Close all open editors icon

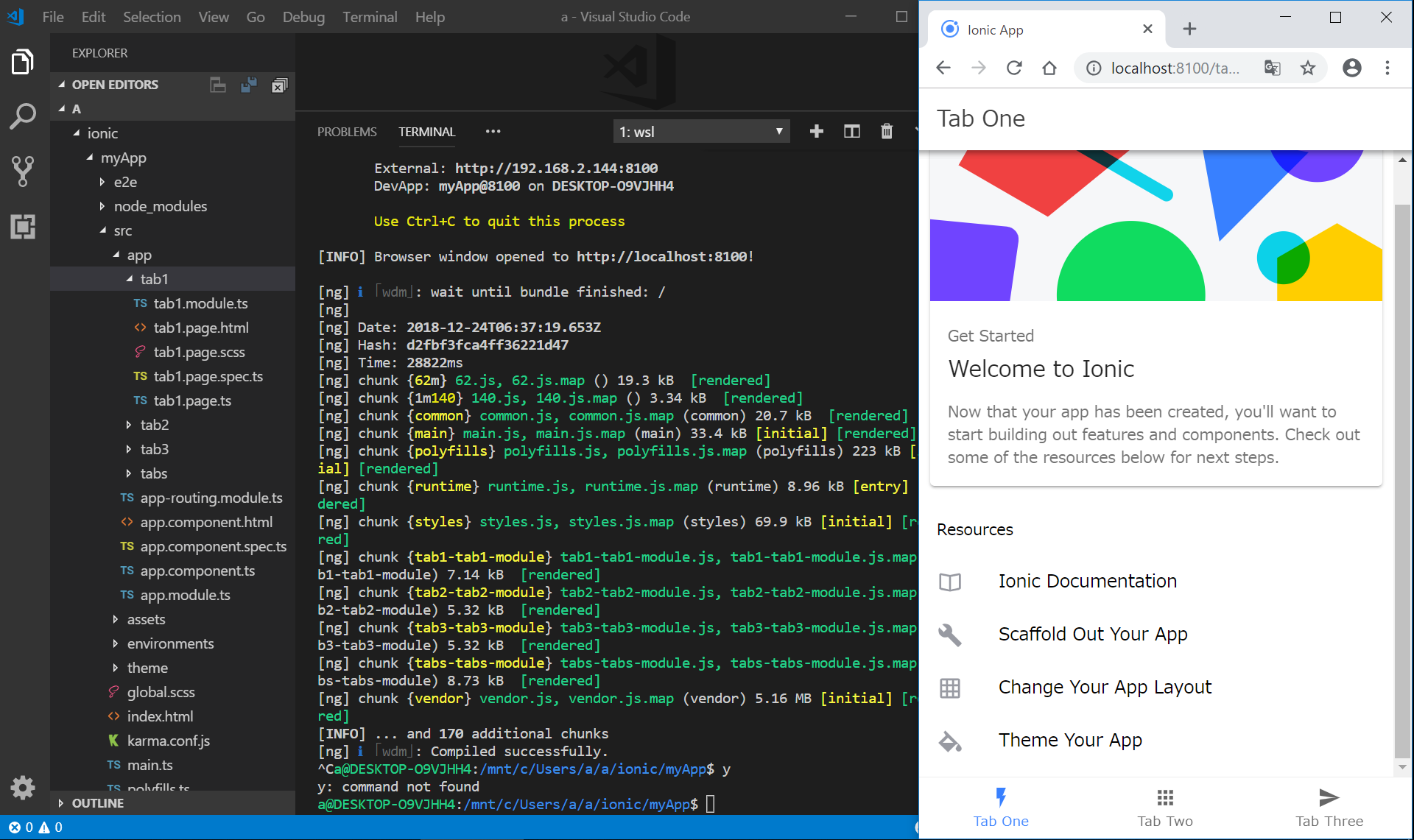(279, 85)
